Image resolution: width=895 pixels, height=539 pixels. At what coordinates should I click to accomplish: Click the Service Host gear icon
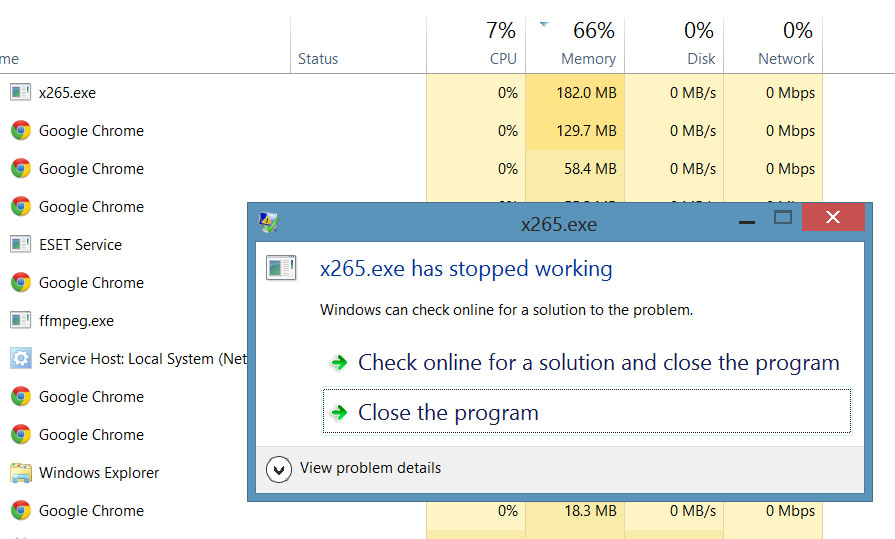20,359
